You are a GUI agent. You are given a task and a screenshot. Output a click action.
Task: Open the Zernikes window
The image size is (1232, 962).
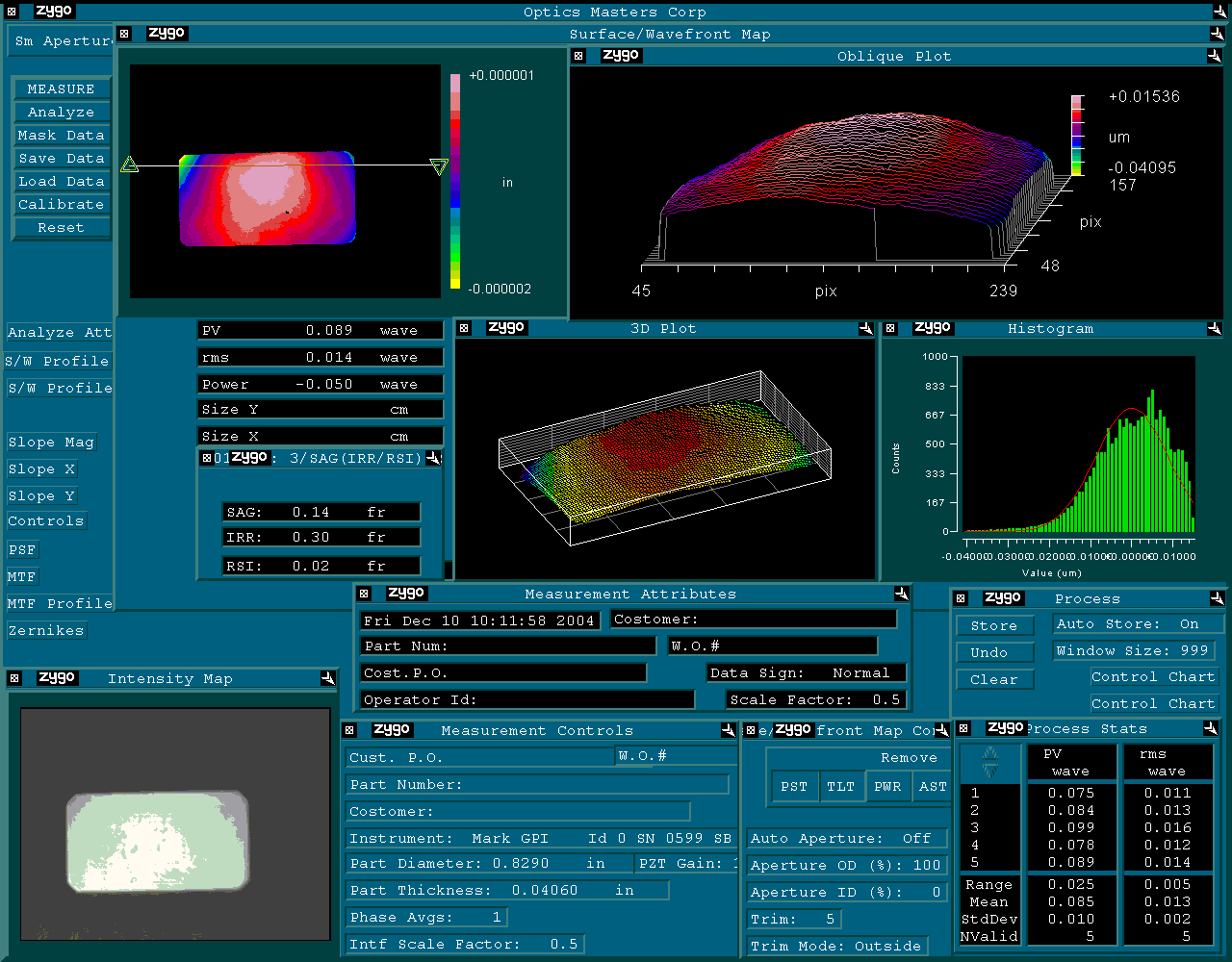point(46,630)
